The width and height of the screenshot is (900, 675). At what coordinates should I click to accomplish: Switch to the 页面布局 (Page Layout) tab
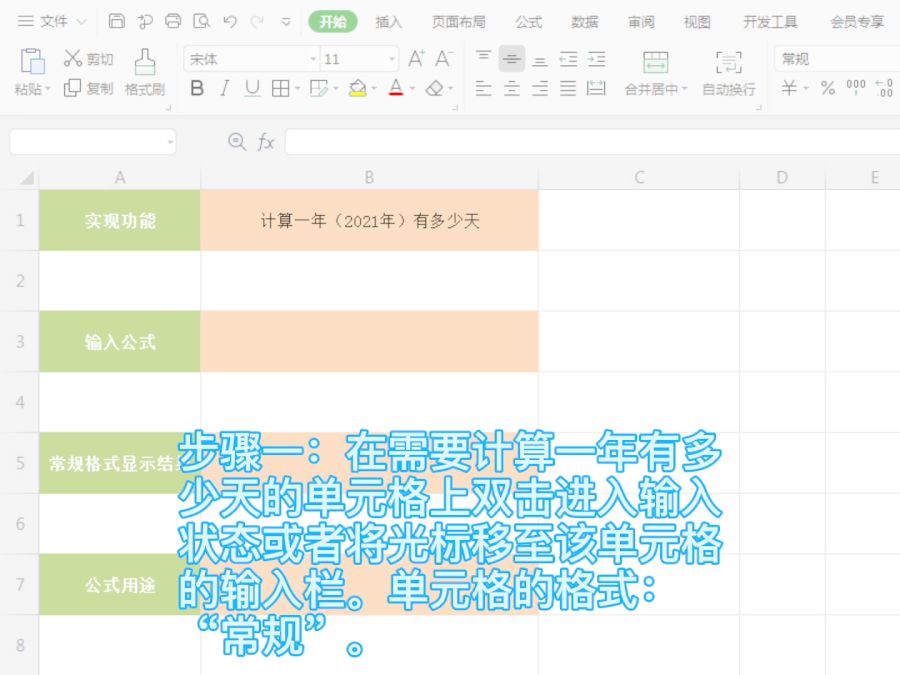click(459, 22)
